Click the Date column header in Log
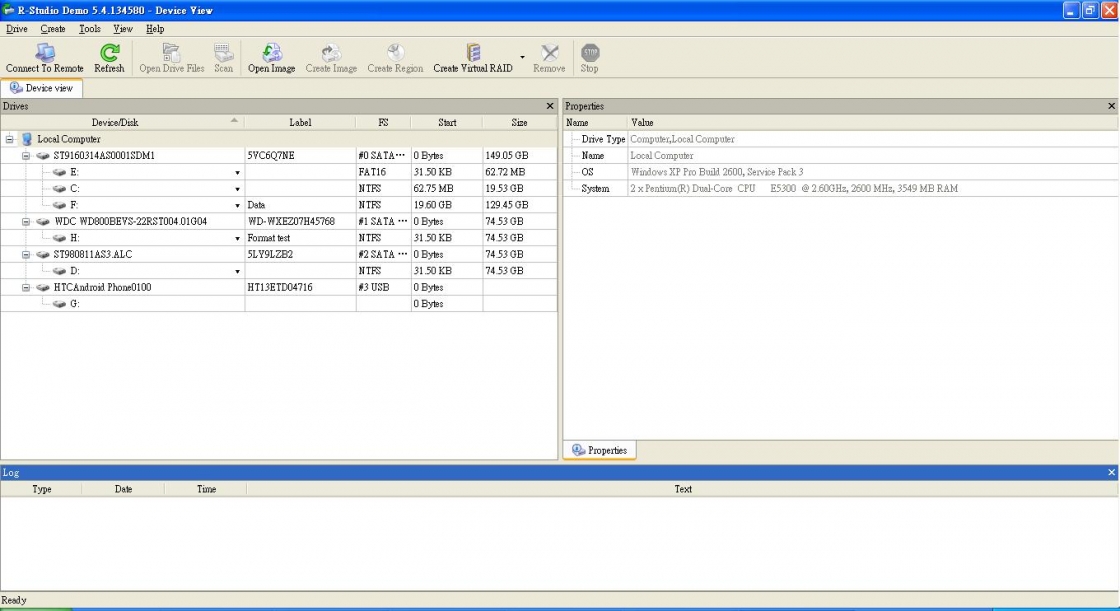The height and width of the screenshot is (611, 1120). (x=124, y=490)
